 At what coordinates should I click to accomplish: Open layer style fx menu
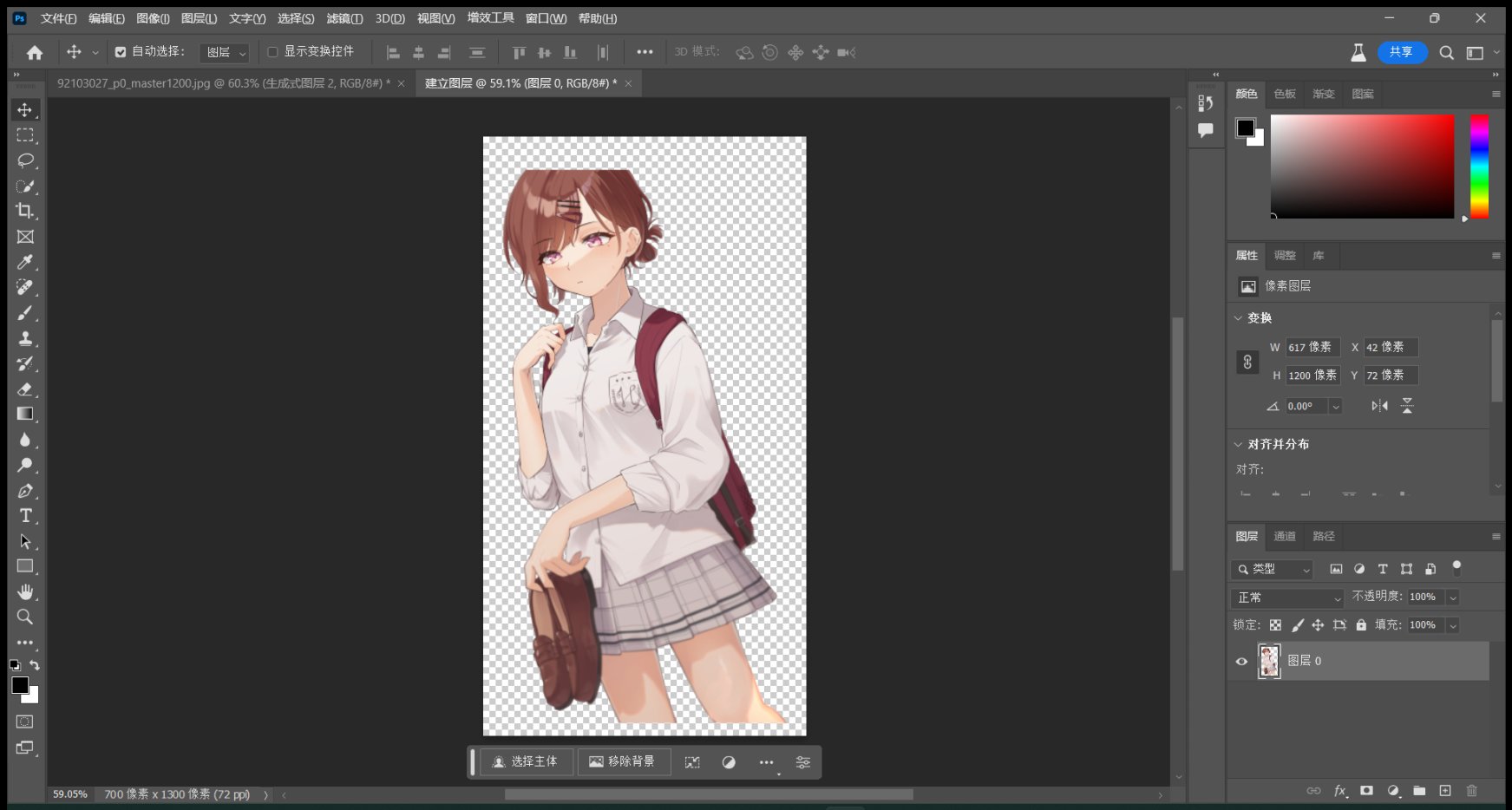coord(1340,790)
